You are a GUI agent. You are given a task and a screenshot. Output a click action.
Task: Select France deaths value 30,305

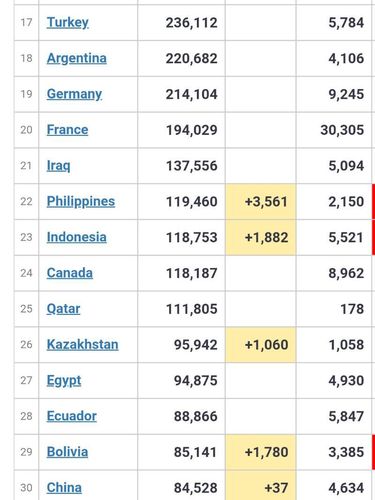[x=342, y=130]
